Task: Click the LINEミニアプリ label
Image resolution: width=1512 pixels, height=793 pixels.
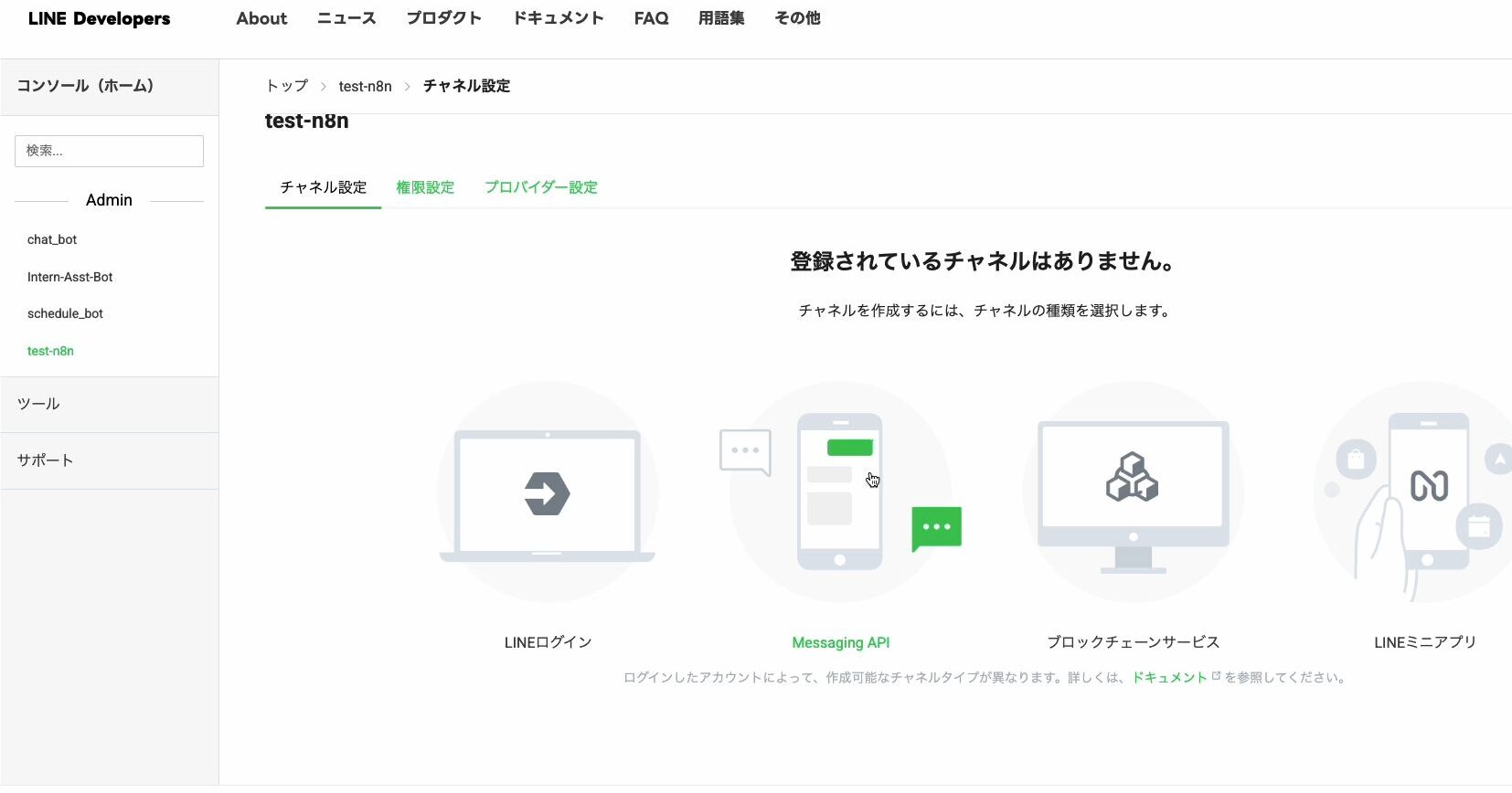Action: coord(1425,642)
